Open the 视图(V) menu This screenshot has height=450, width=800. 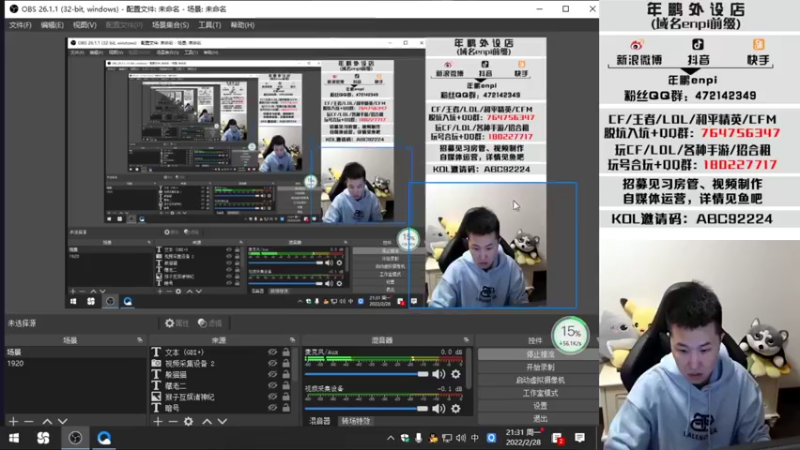coord(84,25)
